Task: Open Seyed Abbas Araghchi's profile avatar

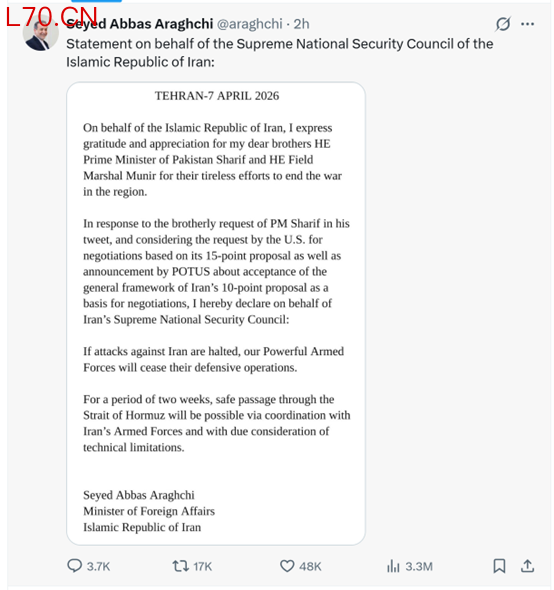Action: (x=41, y=33)
